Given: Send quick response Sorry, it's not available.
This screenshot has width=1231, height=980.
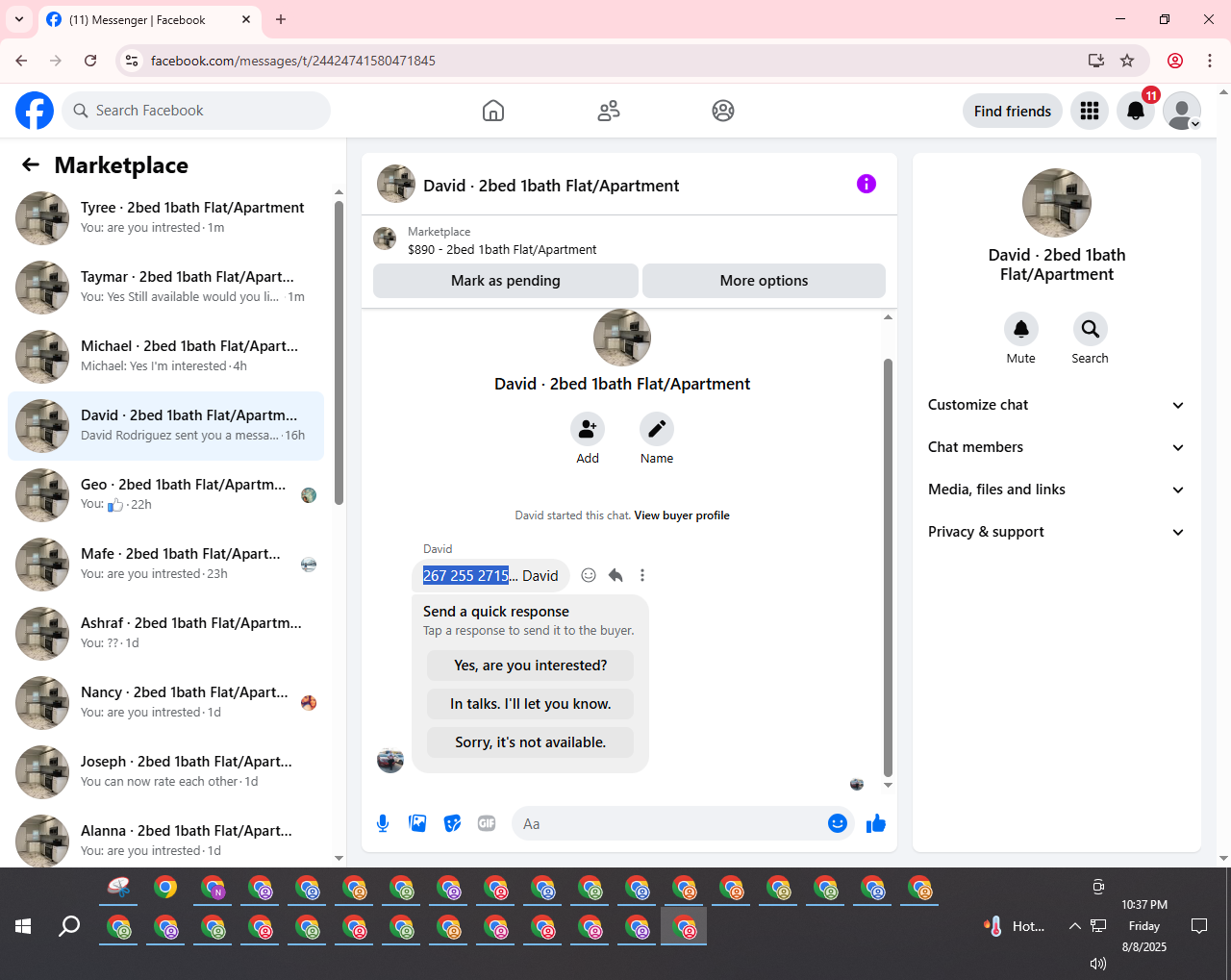Looking at the screenshot, I should click(x=531, y=742).
